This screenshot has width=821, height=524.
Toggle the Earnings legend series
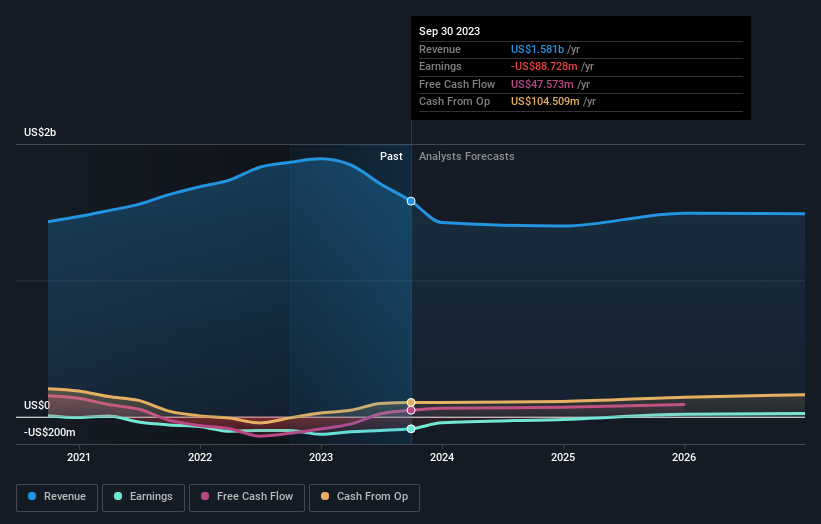[143, 497]
